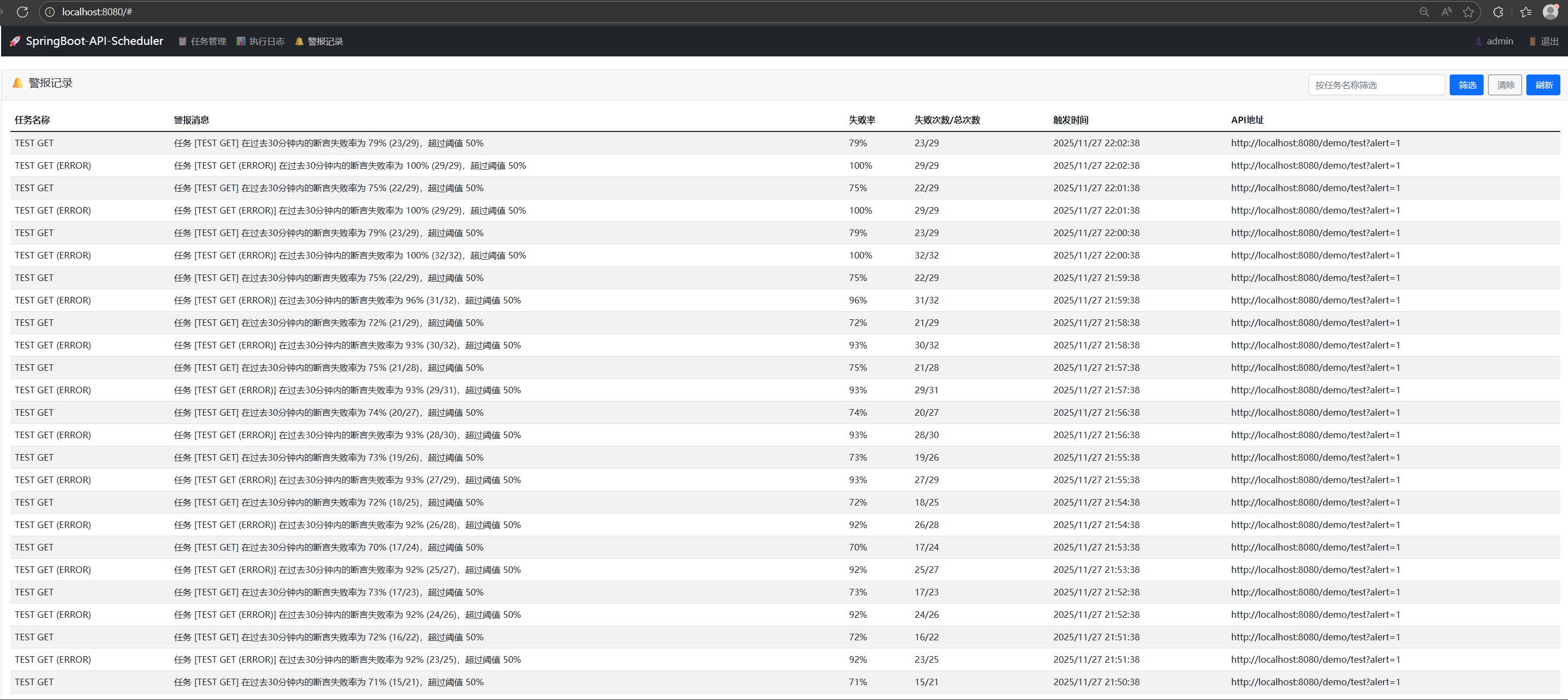Reload page with browser refresh icon

(x=22, y=12)
